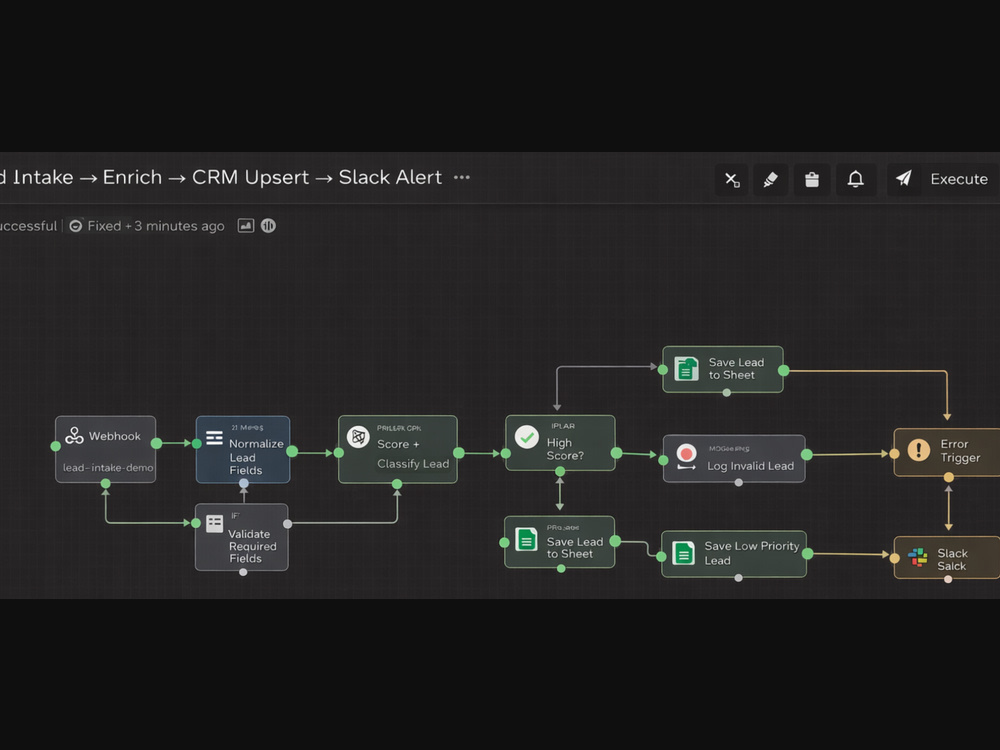Click the image icon next to the timestamp

[x=246, y=226]
